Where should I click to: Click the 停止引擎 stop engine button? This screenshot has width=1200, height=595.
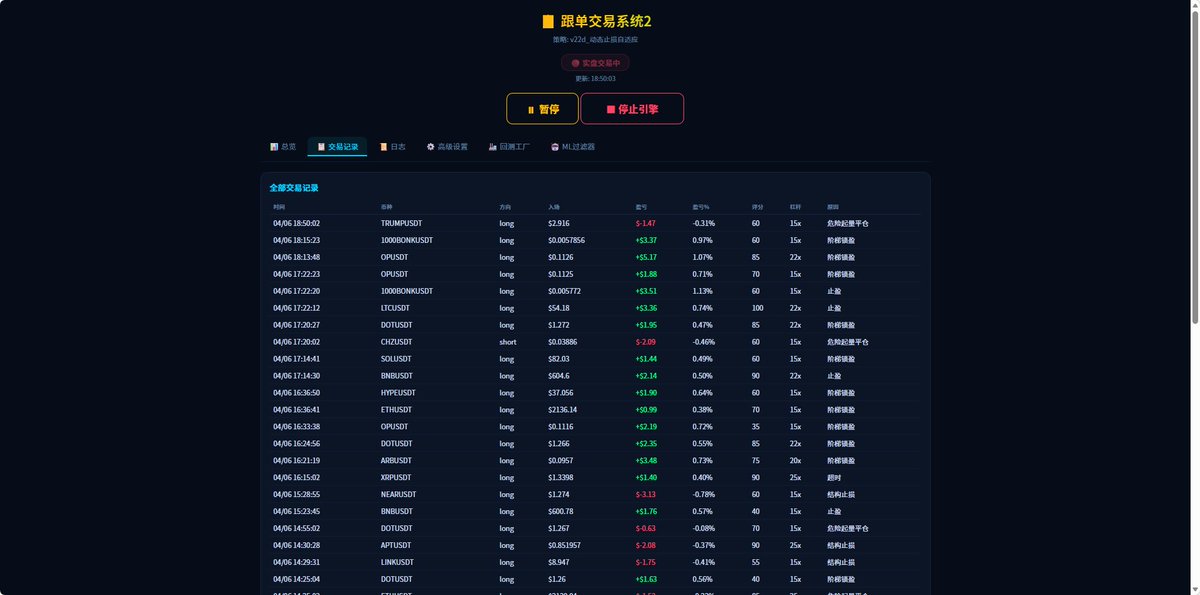coord(632,109)
